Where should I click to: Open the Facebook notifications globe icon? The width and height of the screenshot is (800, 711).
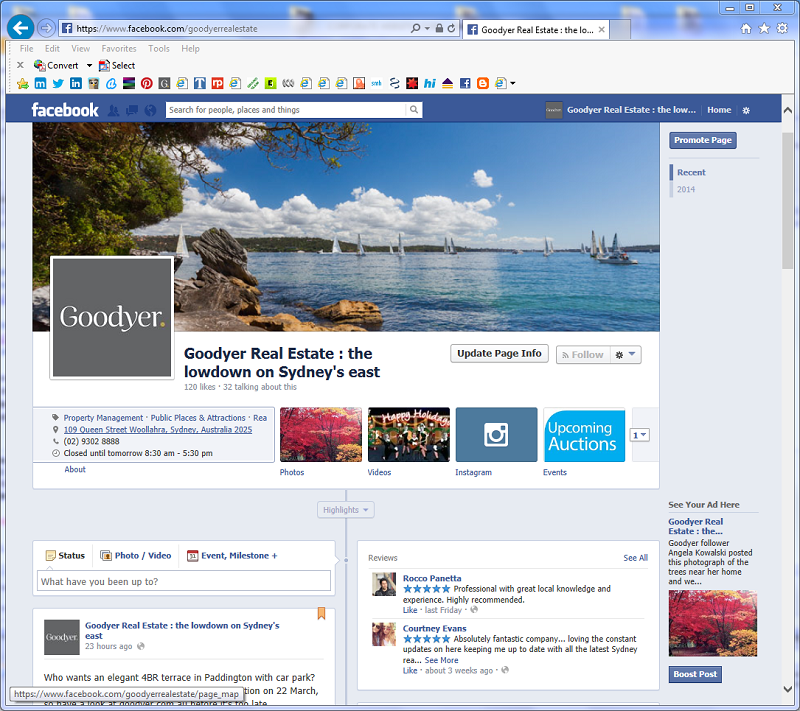click(150, 110)
